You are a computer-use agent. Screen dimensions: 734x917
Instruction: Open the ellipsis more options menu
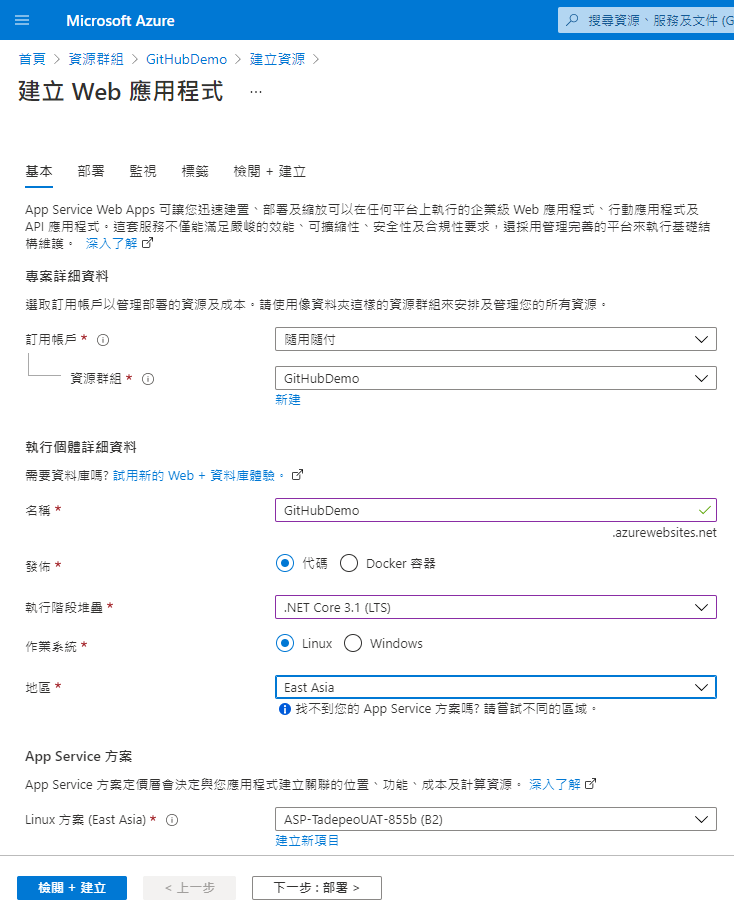coord(256,92)
